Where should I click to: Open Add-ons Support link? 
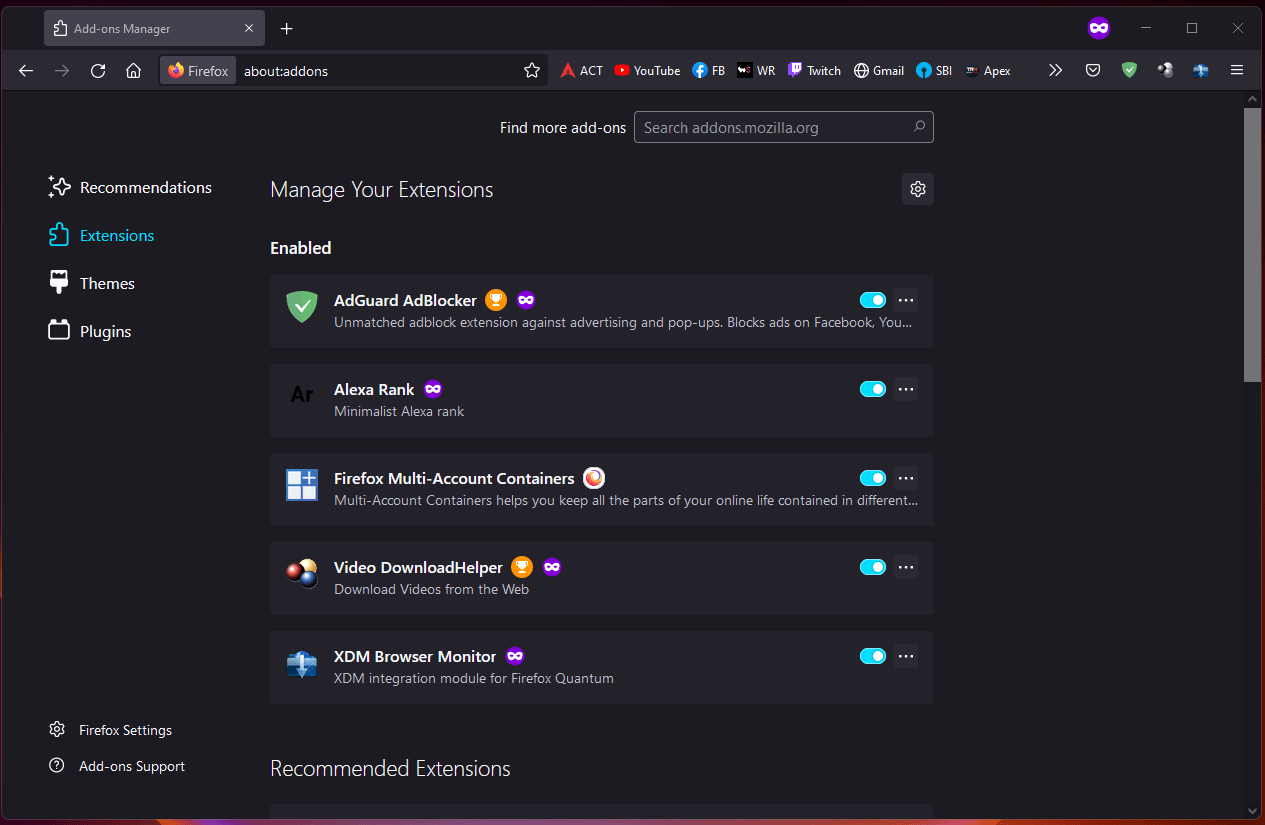click(x=117, y=766)
